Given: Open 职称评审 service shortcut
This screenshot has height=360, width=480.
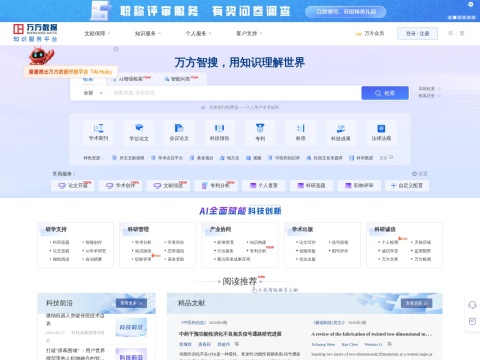Looking at the screenshot, I should pos(359,185).
